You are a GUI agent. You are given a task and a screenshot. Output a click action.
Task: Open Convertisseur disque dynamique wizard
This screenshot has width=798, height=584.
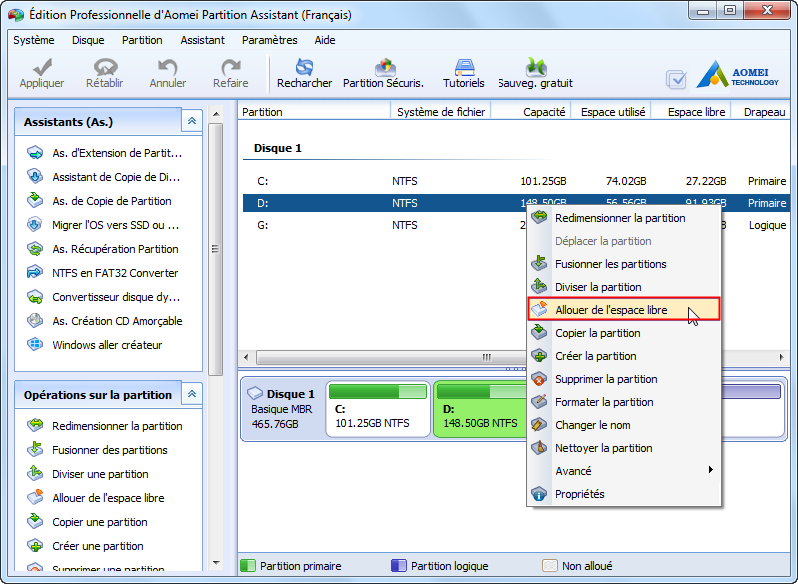click(104, 297)
